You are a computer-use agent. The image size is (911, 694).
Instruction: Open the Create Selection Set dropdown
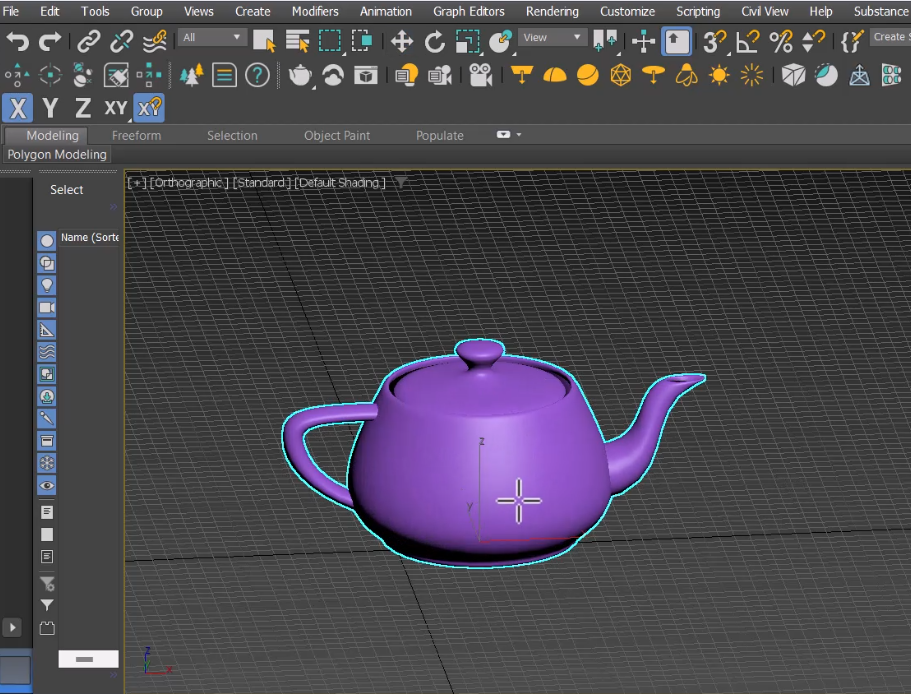890,37
